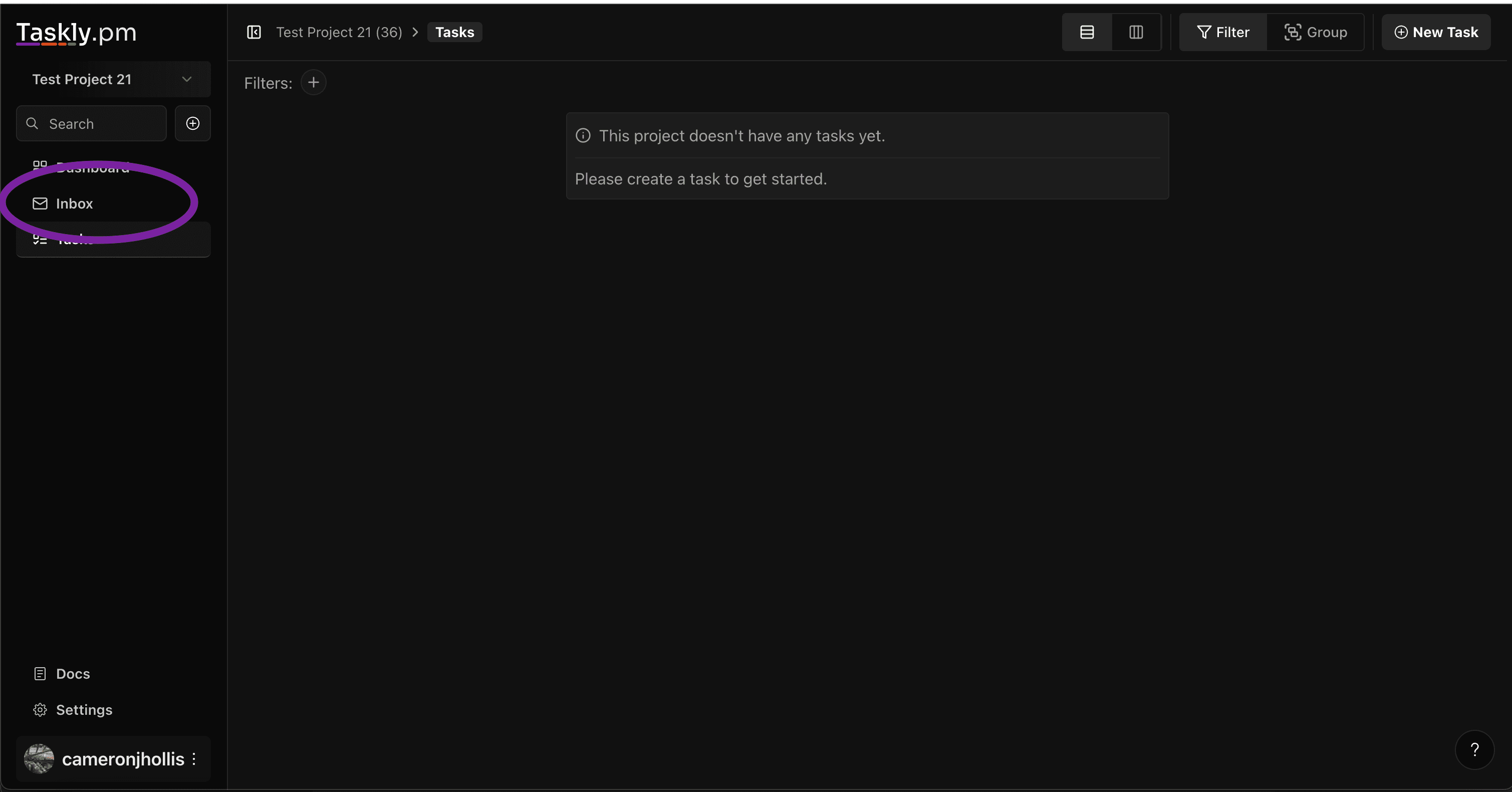
Task: Open the breadcrumb Test Project 21 link
Action: click(x=338, y=32)
